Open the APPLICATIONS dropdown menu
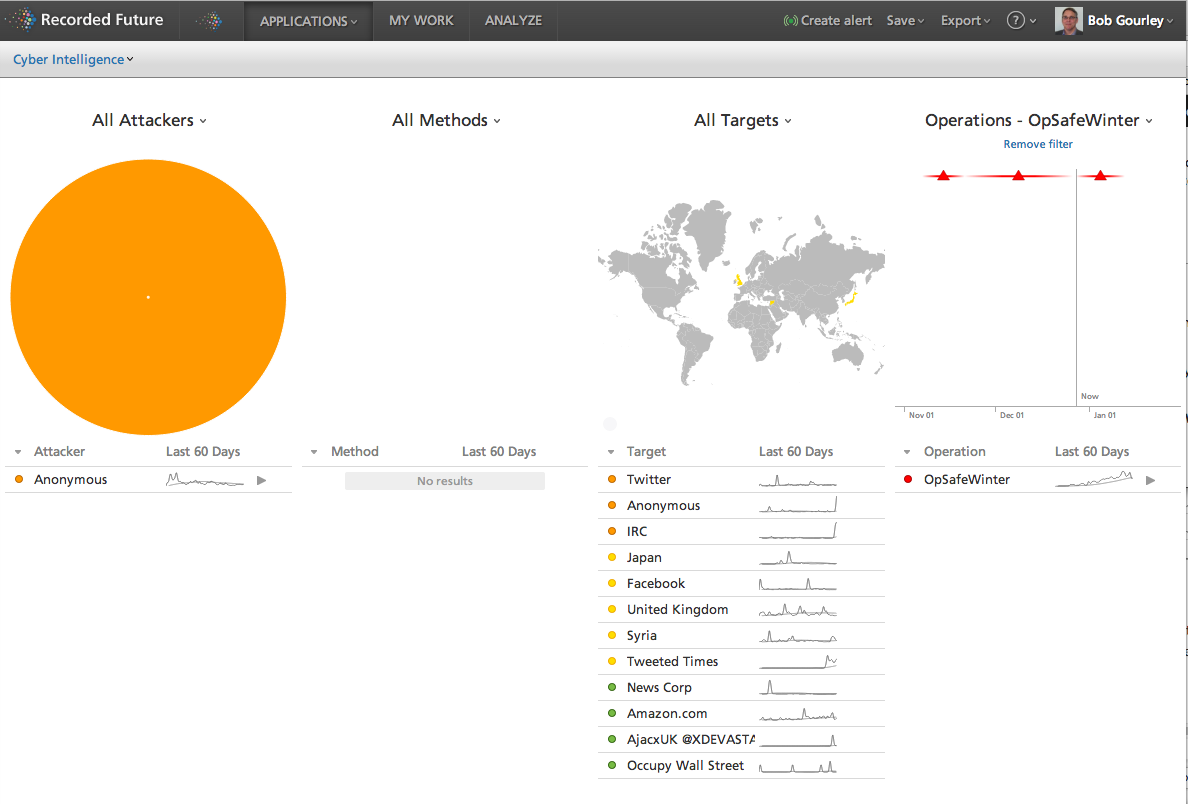 point(308,21)
